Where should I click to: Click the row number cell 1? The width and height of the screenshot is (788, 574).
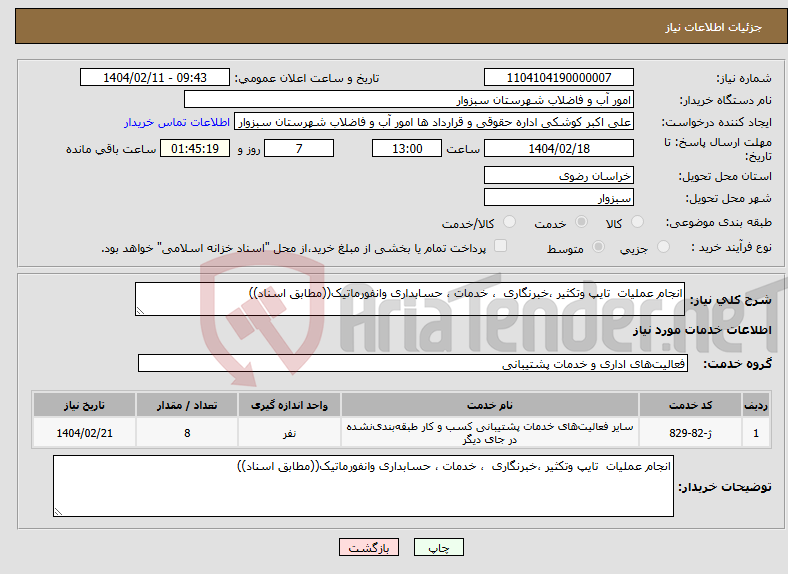coord(756,433)
